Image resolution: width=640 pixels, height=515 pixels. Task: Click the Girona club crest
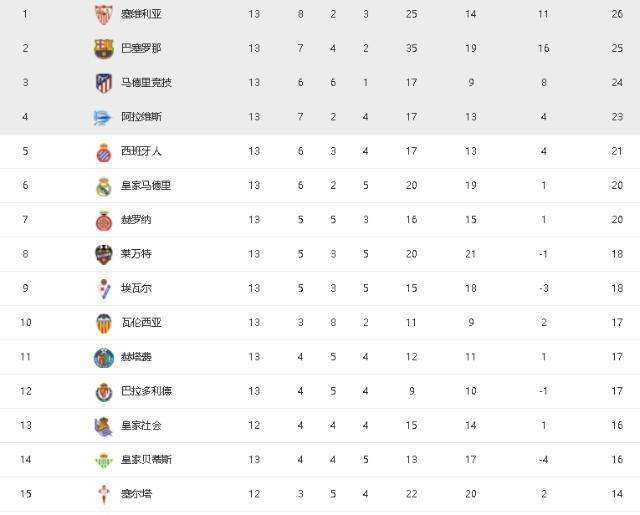coord(104,221)
